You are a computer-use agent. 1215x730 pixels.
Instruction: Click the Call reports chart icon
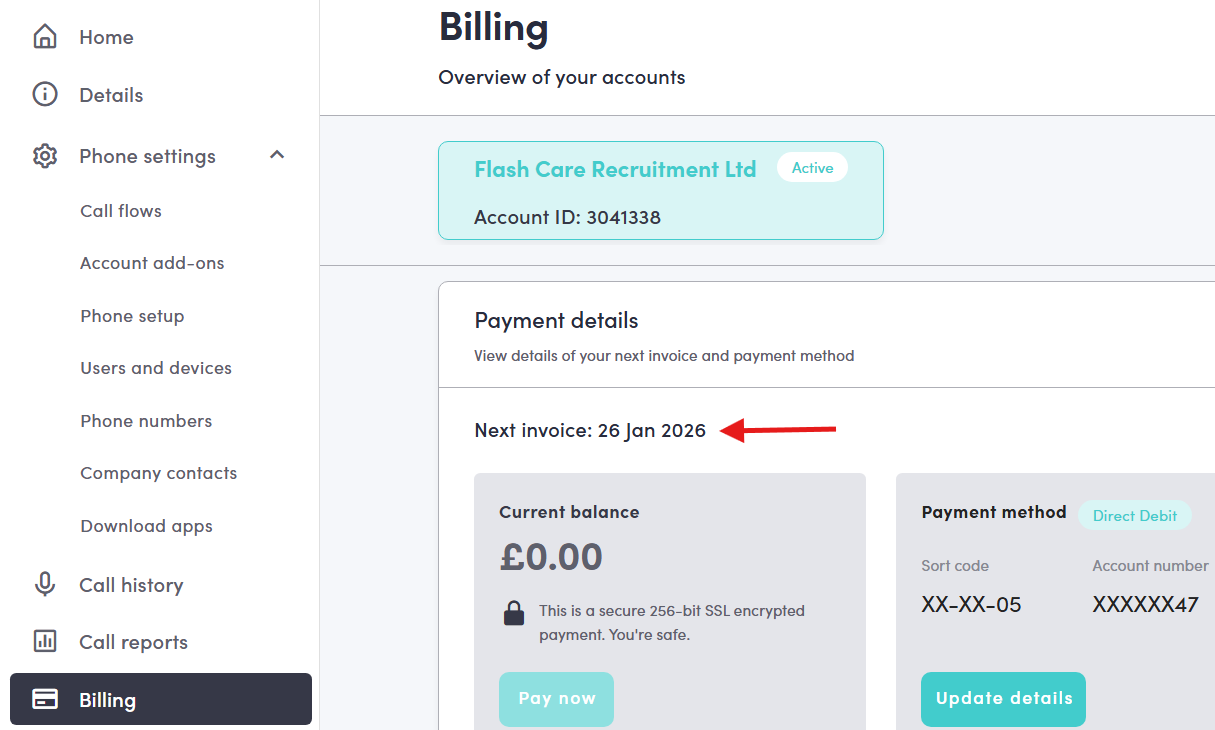pos(45,642)
